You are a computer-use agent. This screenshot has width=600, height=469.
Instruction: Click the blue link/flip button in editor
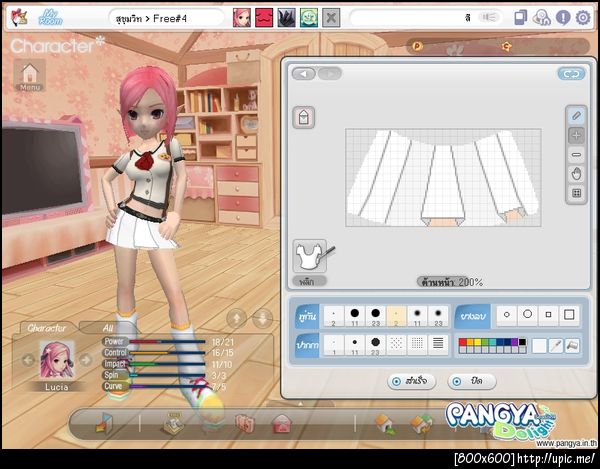pos(571,74)
